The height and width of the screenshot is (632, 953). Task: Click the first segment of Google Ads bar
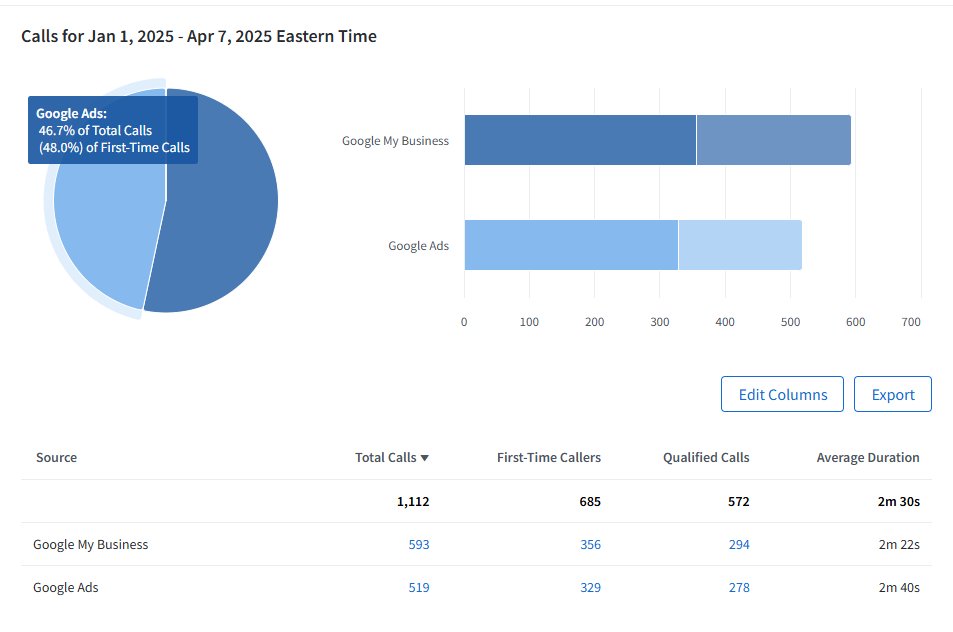click(571, 245)
